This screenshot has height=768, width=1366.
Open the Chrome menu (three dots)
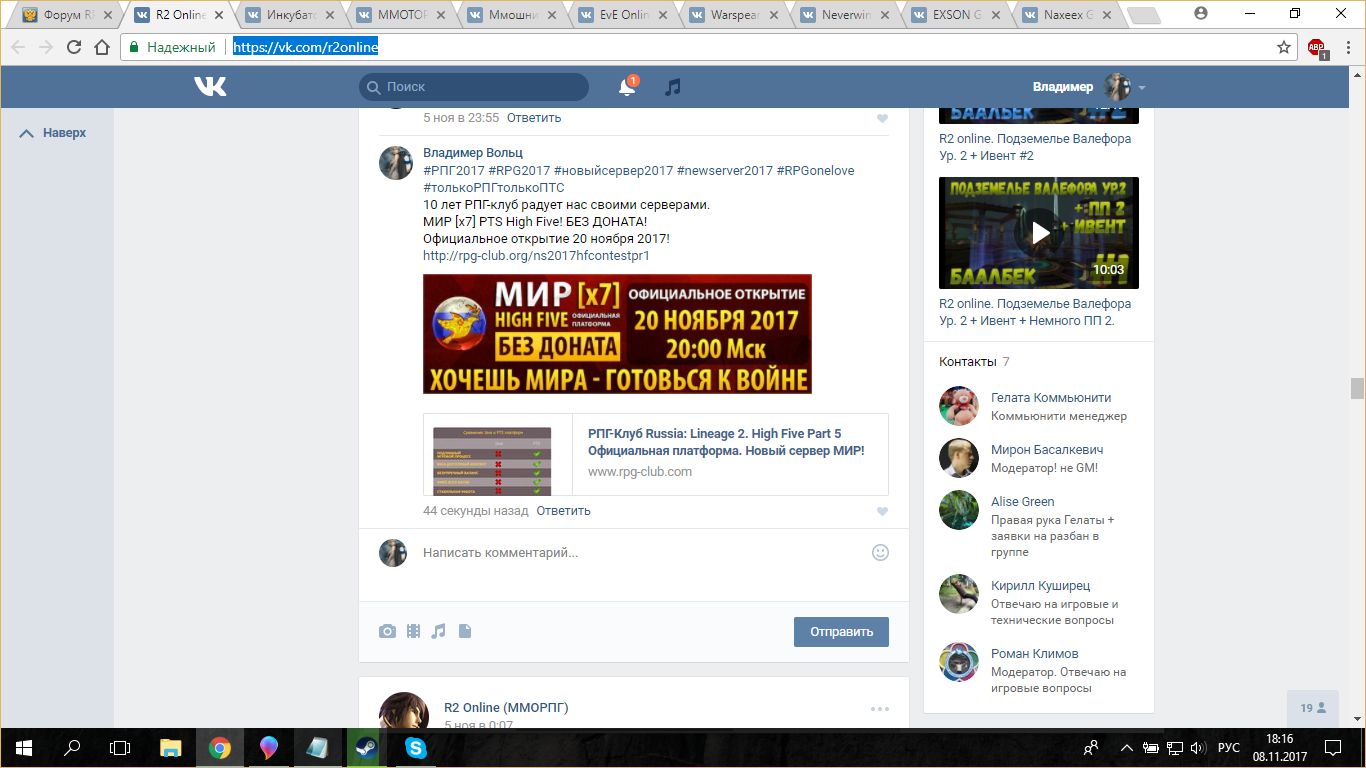[x=1346, y=47]
